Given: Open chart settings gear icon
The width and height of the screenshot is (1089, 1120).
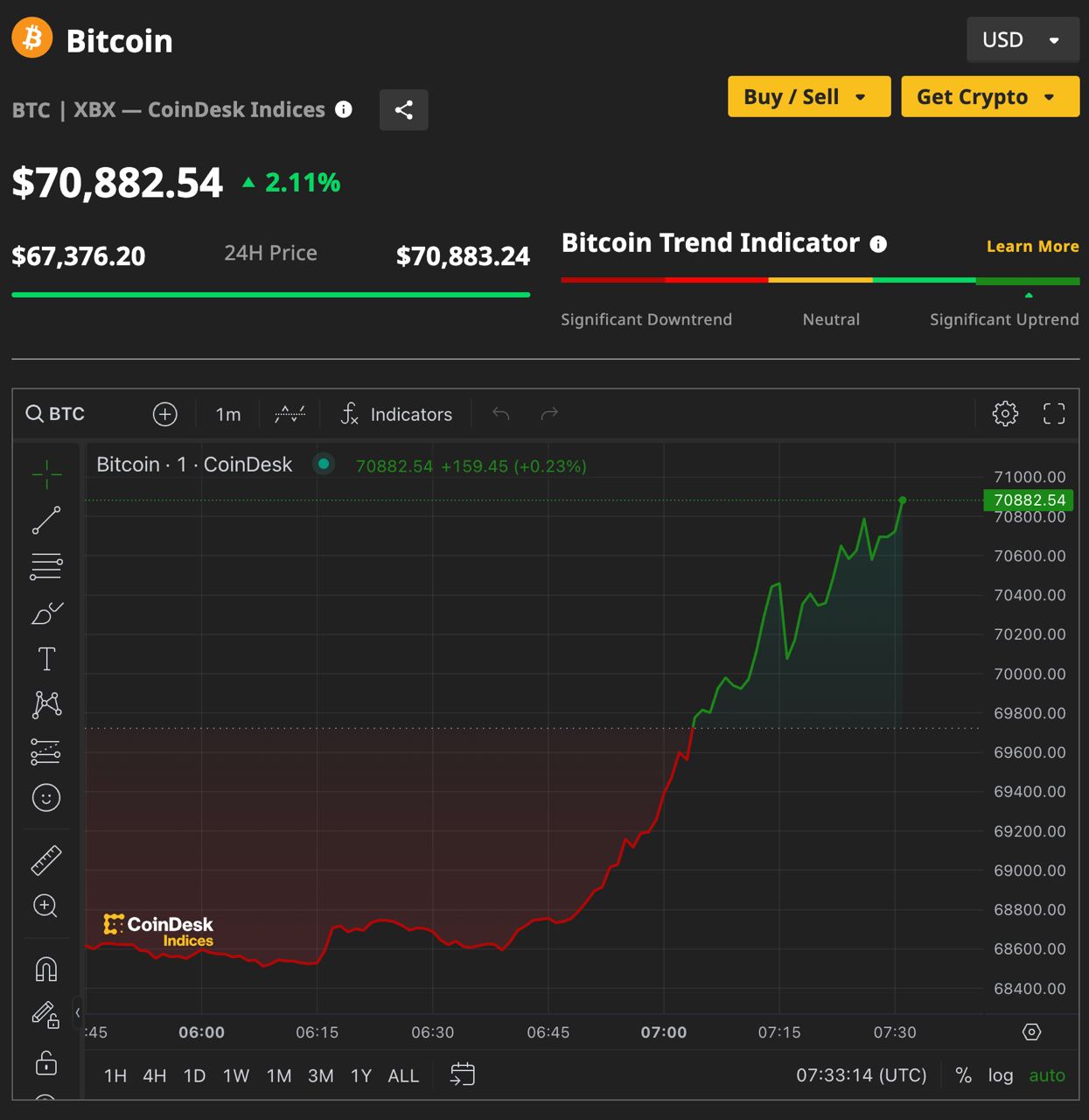Looking at the screenshot, I should click(x=1005, y=414).
